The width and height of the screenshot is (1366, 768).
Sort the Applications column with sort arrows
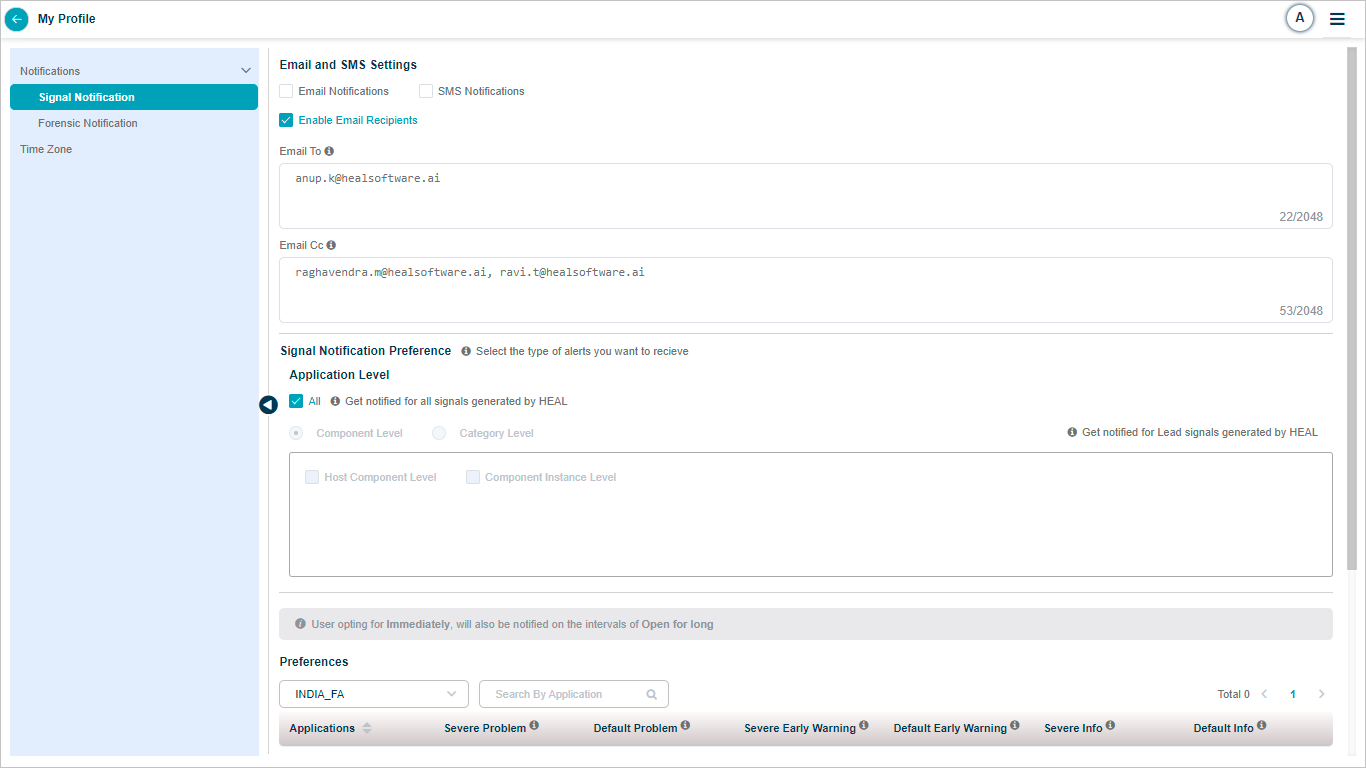(367, 728)
